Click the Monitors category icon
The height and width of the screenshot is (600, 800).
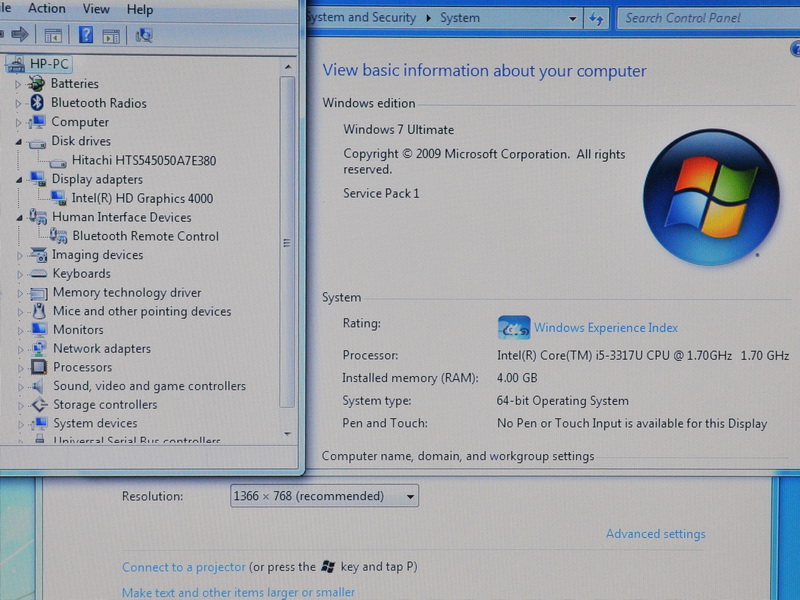pyautogui.click(x=39, y=330)
